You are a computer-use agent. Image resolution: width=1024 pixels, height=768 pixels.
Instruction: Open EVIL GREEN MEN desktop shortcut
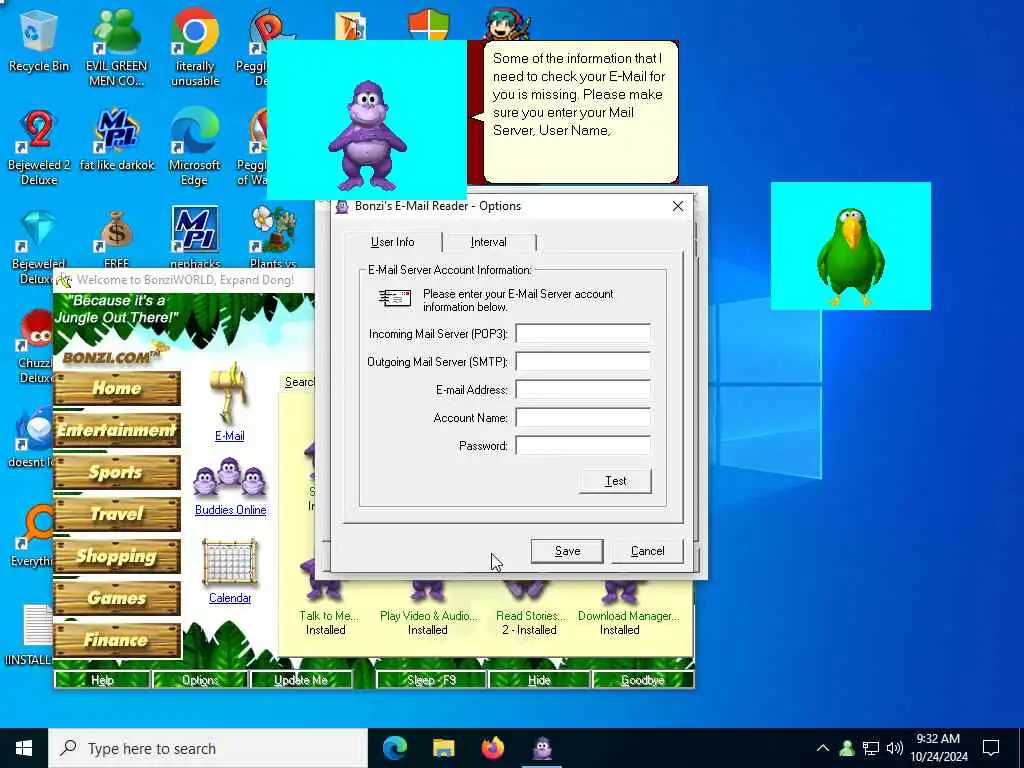point(116,47)
